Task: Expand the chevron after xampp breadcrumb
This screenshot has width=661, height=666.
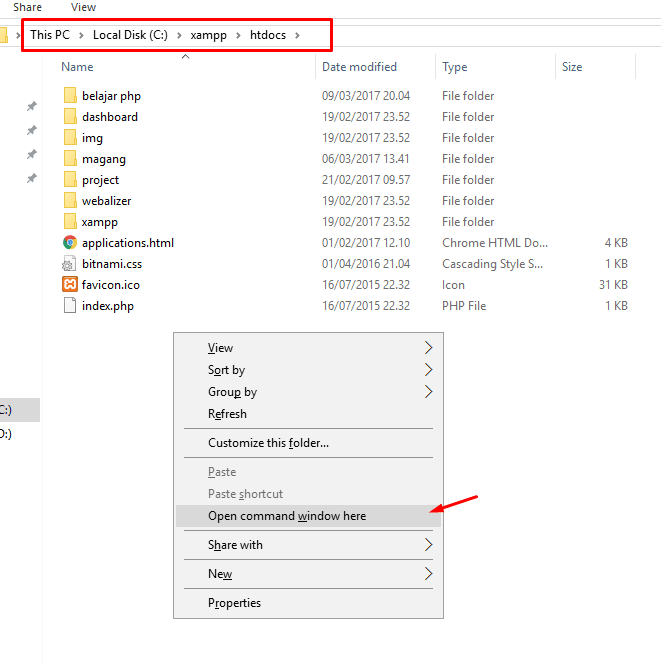Action: coord(238,35)
